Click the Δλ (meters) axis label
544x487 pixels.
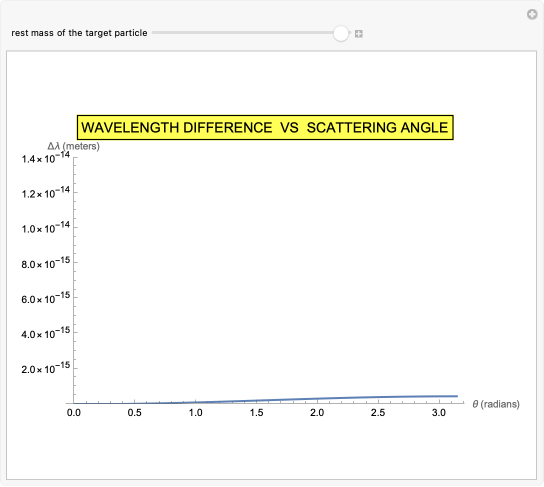74,146
